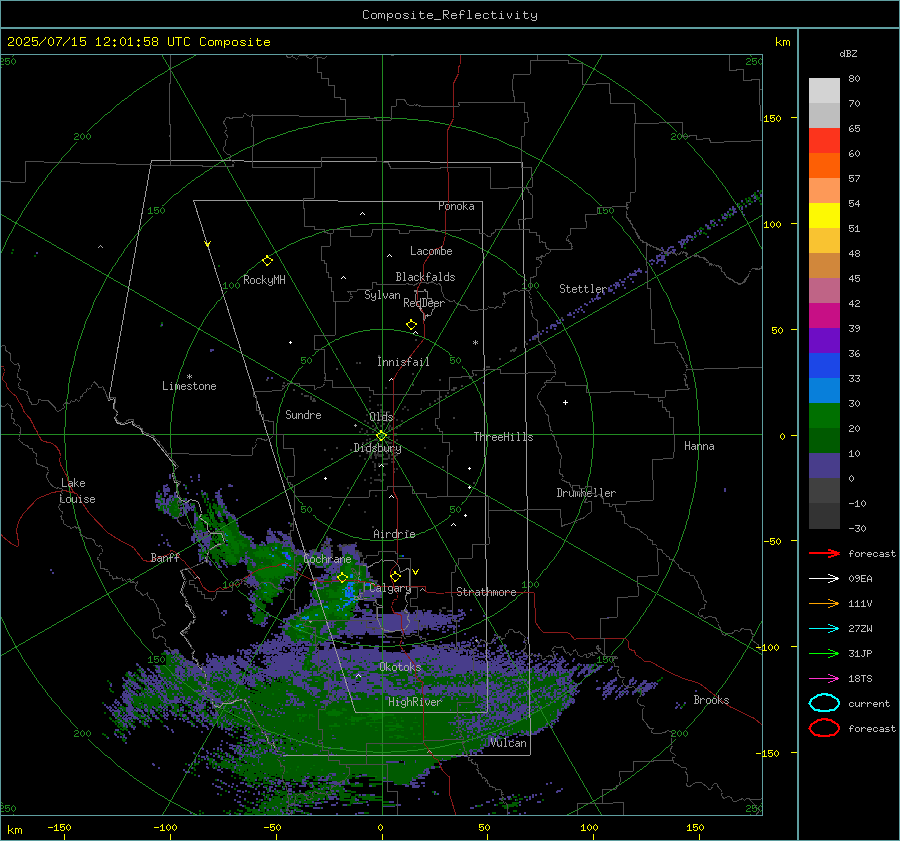900x841 pixels.
Task: Click the Banff town label
Action: [x=165, y=558]
